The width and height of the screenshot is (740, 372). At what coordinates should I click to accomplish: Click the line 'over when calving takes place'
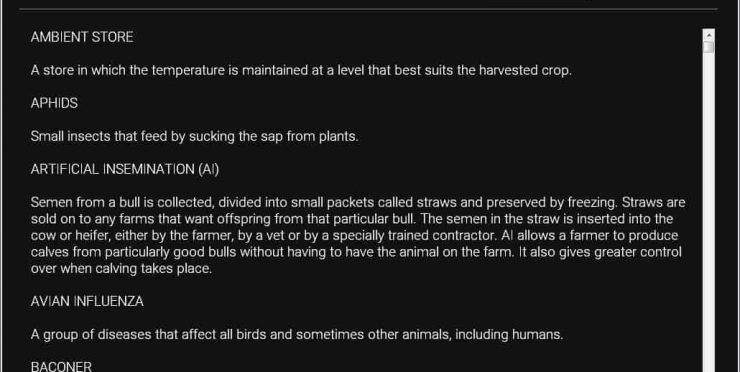tap(121, 269)
